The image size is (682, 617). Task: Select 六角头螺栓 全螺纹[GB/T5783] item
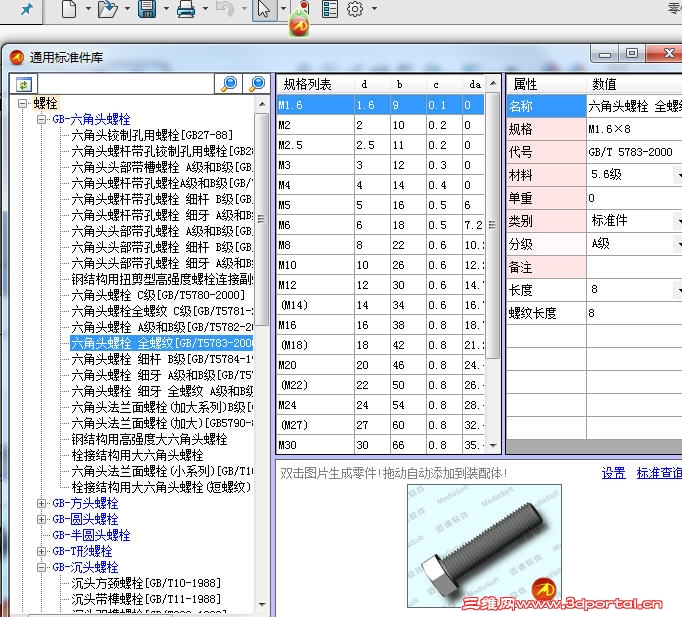point(162,343)
